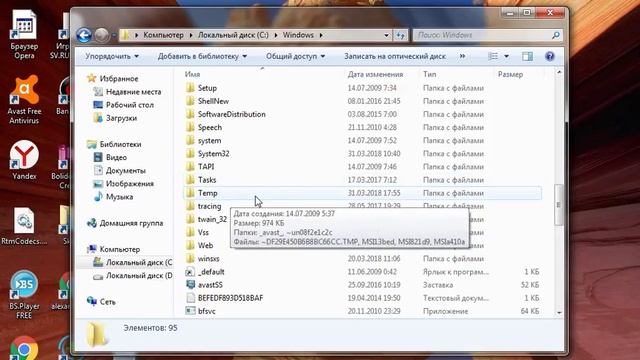Open view options dropdown arrow

click(x=507, y=56)
